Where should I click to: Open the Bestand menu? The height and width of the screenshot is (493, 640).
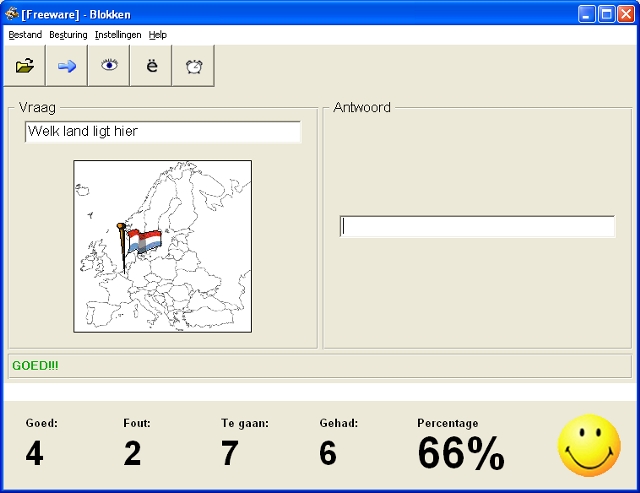coord(25,35)
